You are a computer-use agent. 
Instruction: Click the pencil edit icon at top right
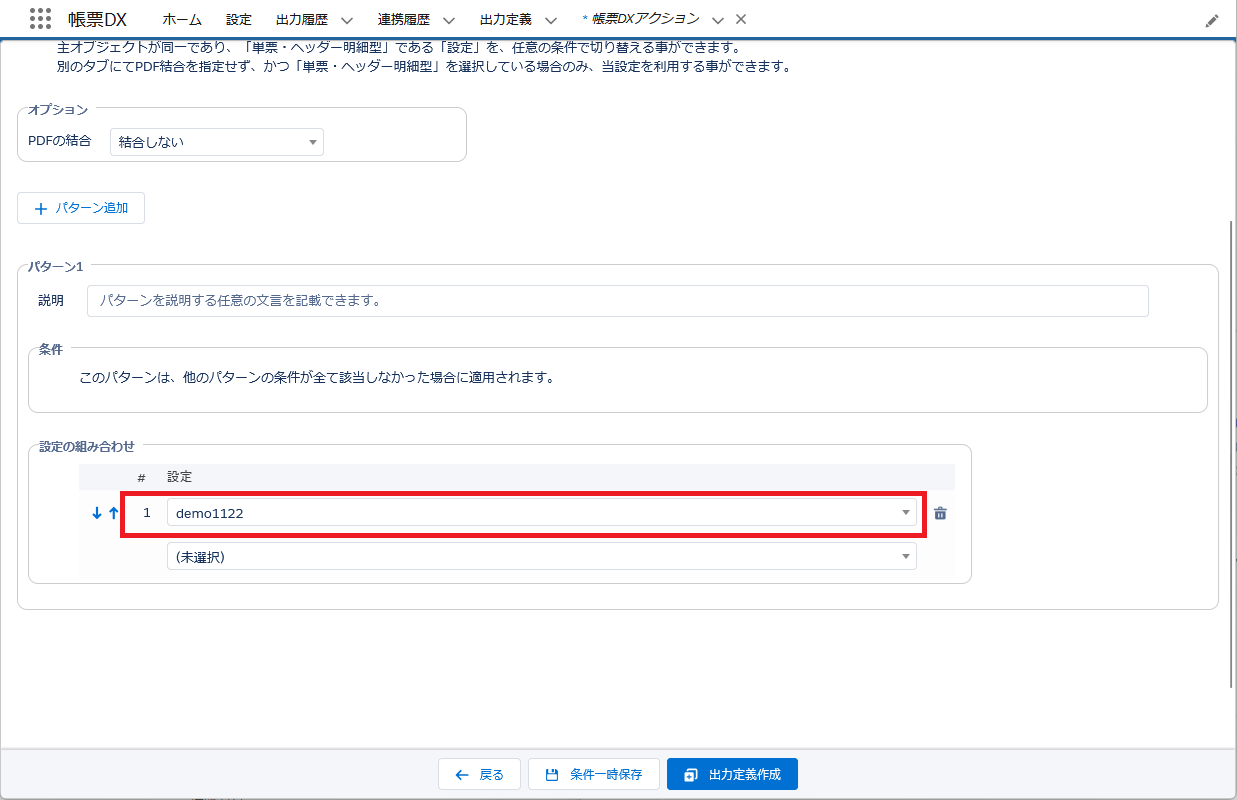(1212, 20)
